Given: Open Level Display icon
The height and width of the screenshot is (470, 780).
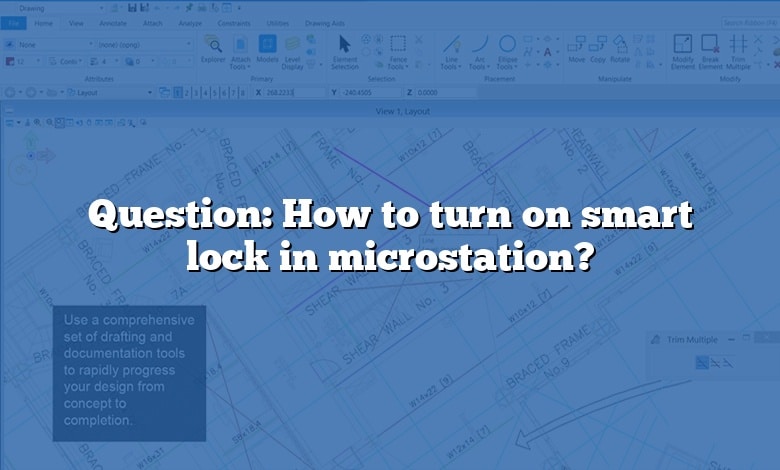Looking at the screenshot, I should pos(292,52).
